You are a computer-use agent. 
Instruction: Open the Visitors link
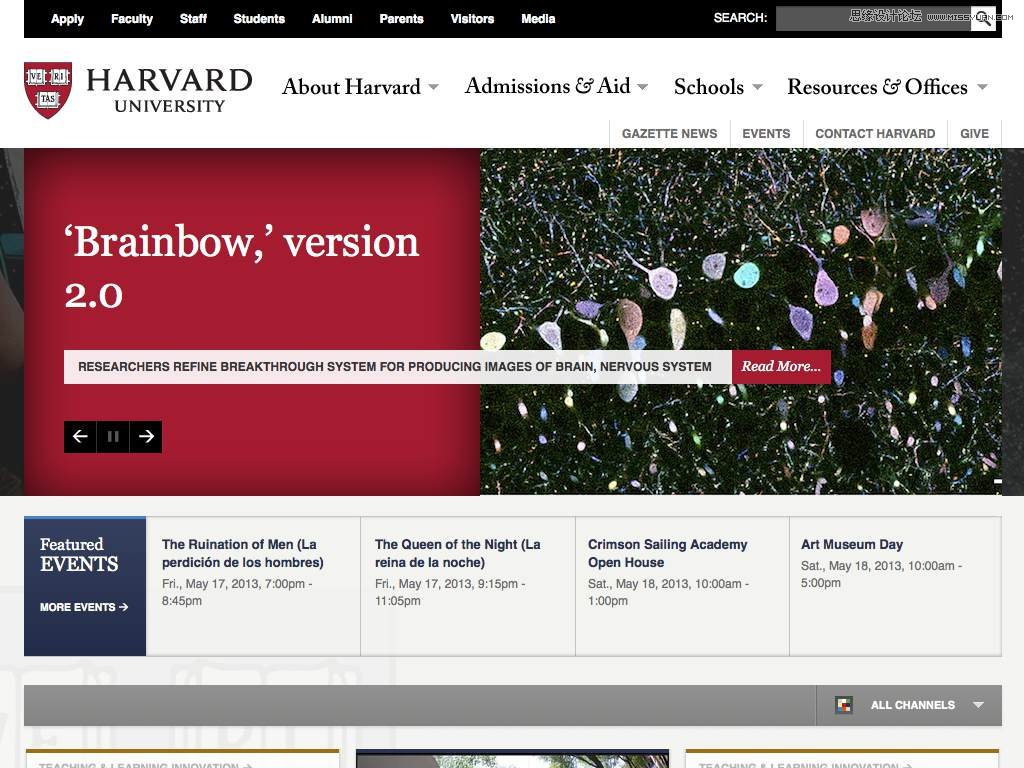(472, 19)
